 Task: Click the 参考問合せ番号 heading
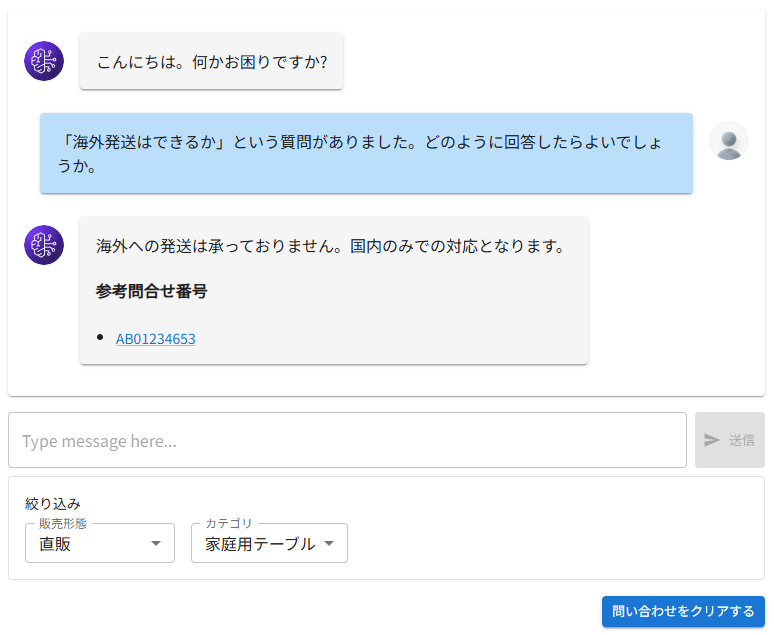pyautogui.click(x=152, y=291)
